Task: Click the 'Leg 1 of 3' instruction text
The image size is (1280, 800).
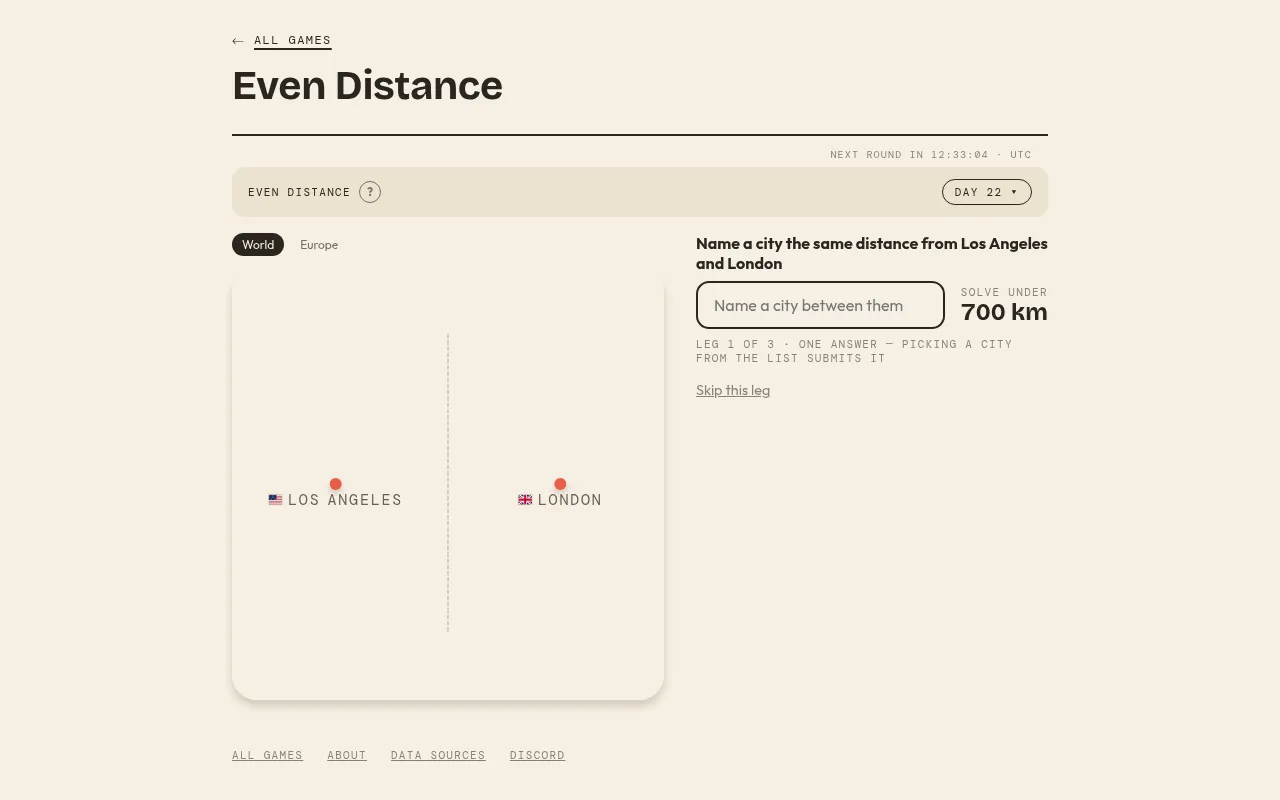Action: [854, 351]
